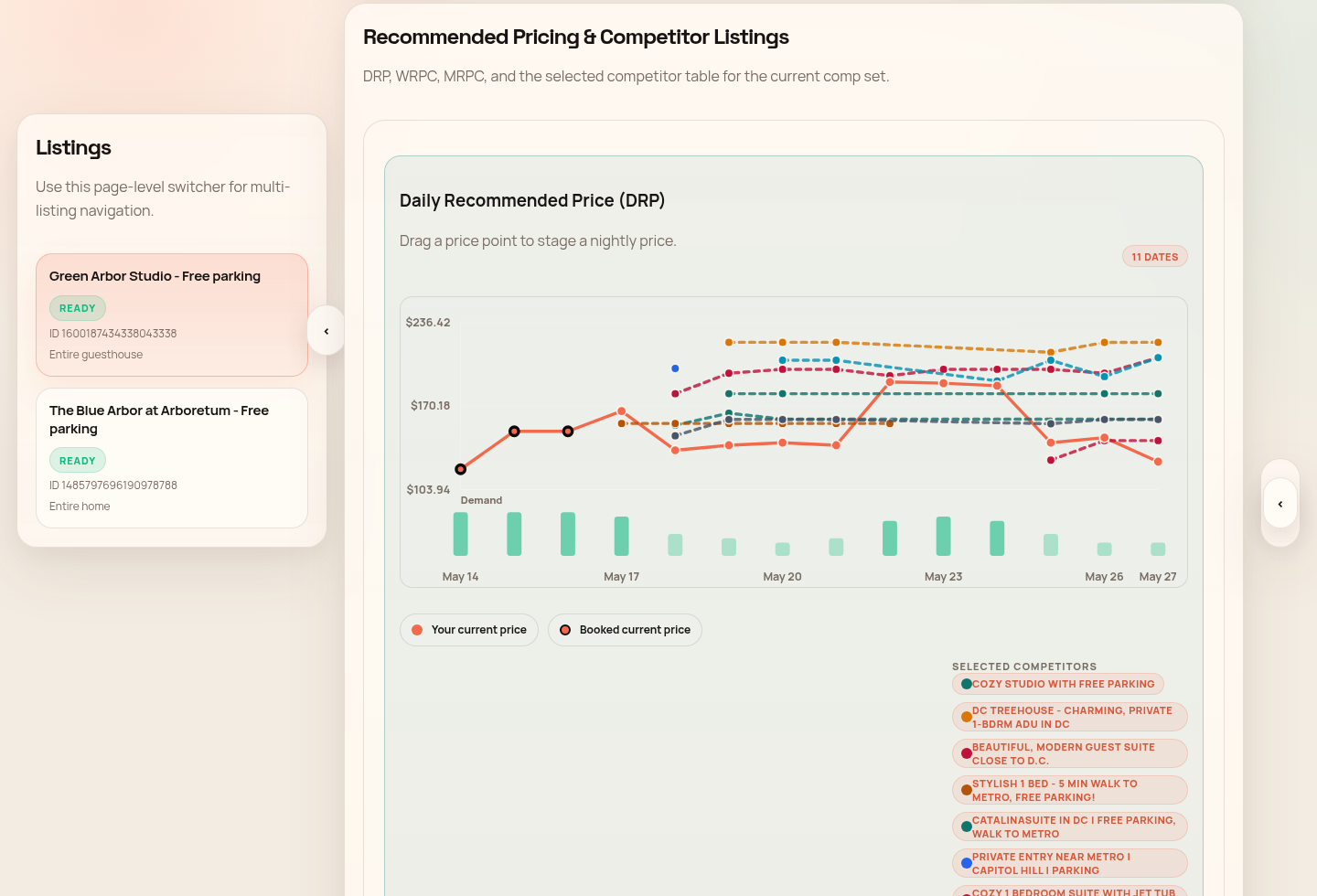Image resolution: width=1317 pixels, height=896 pixels.
Task: Toggle Beautiful, Modern Guest Suite competitor chip
Action: click(1069, 753)
